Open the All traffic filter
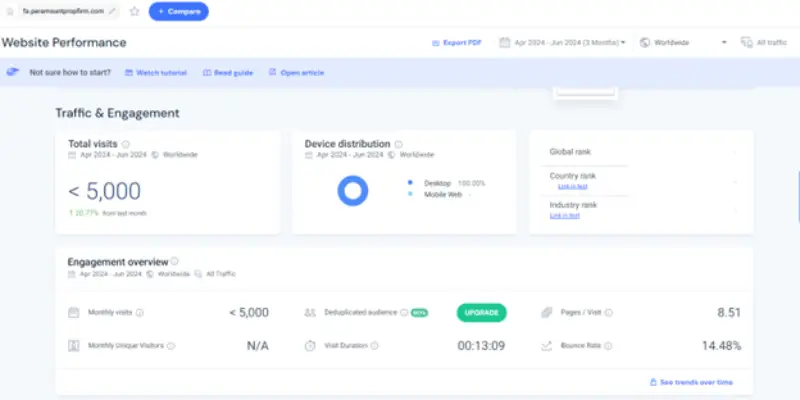Image resolution: width=800 pixels, height=400 pixels. (x=764, y=43)
